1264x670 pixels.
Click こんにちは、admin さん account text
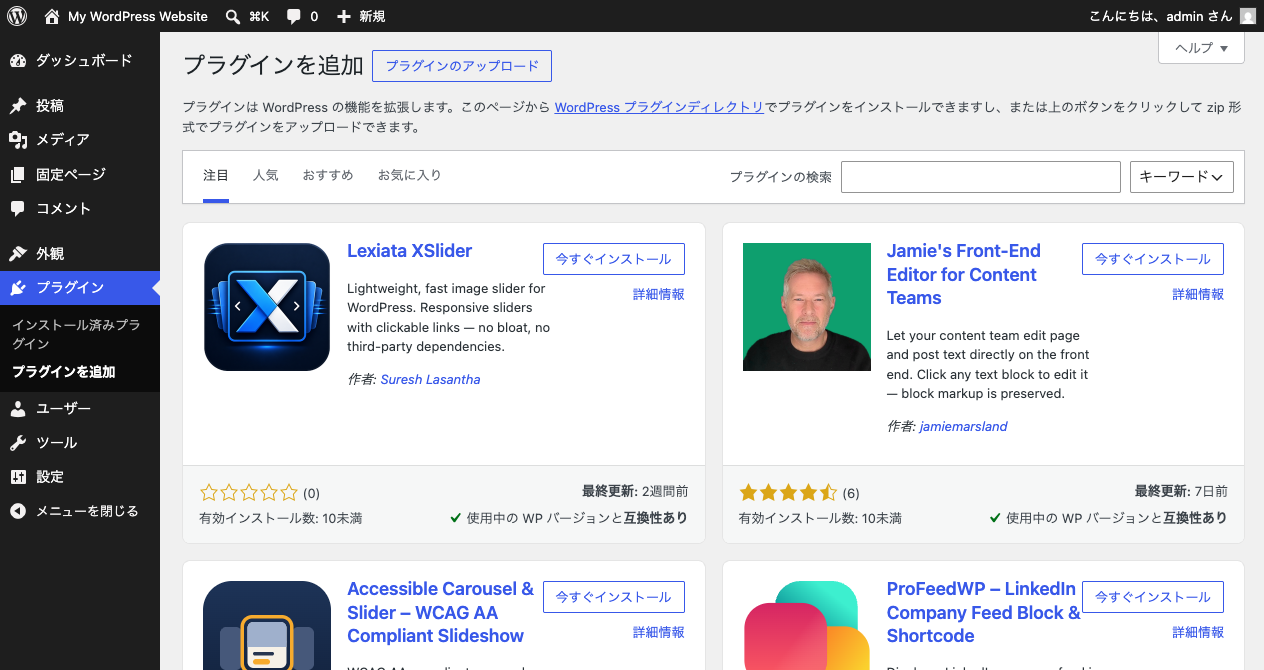1160,16
